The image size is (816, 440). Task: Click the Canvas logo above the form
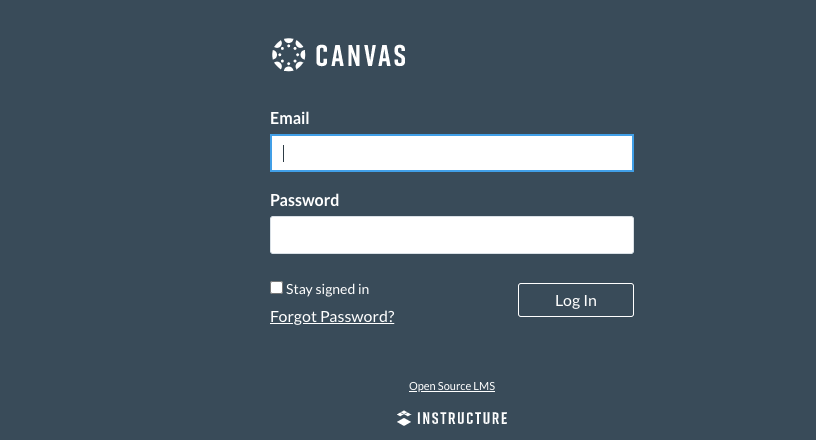(x=338, y=55)
